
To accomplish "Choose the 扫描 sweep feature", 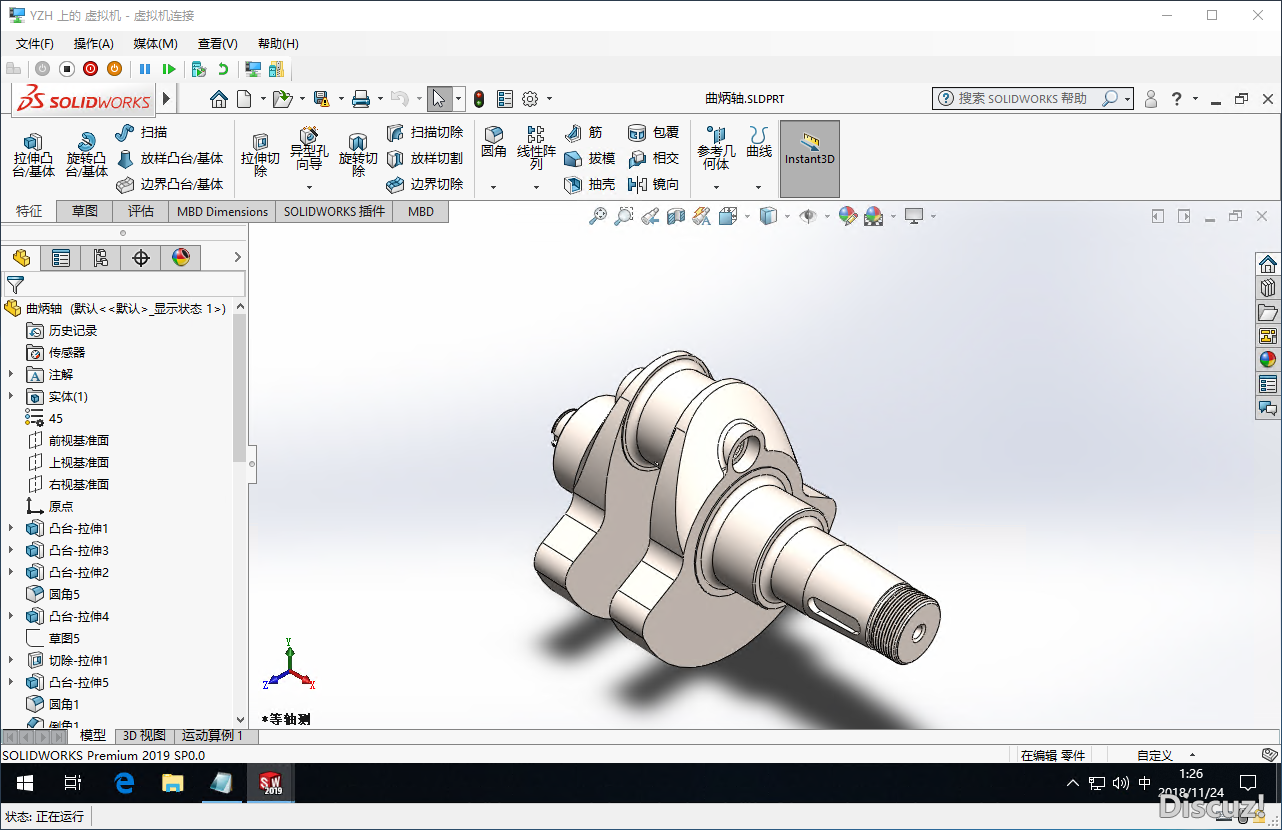I will coord(141,132).
